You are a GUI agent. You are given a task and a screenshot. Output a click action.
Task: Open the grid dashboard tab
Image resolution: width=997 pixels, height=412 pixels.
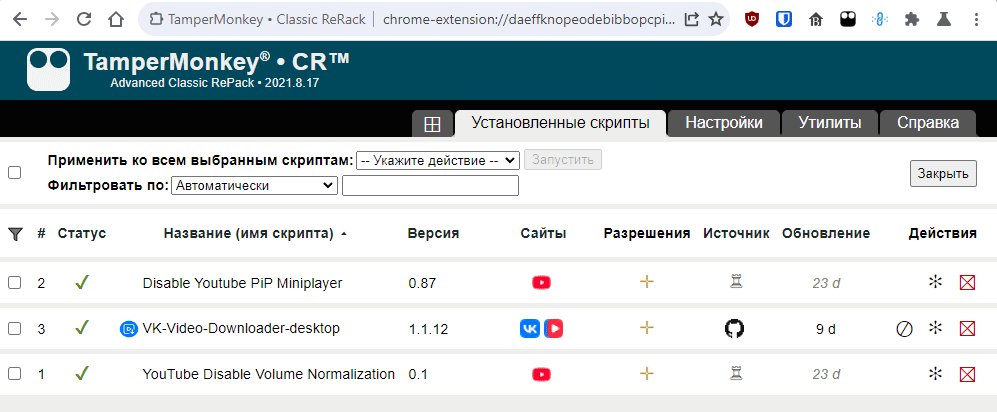coord(432,124)
